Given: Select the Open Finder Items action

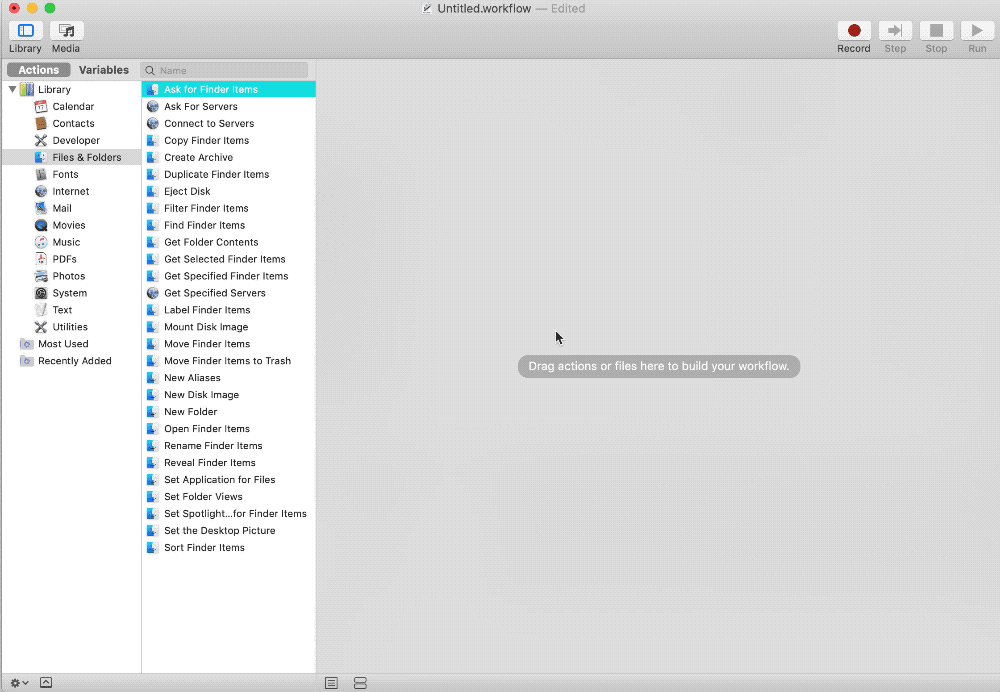Looking at the screenshot, I should (x=229, y=429).
